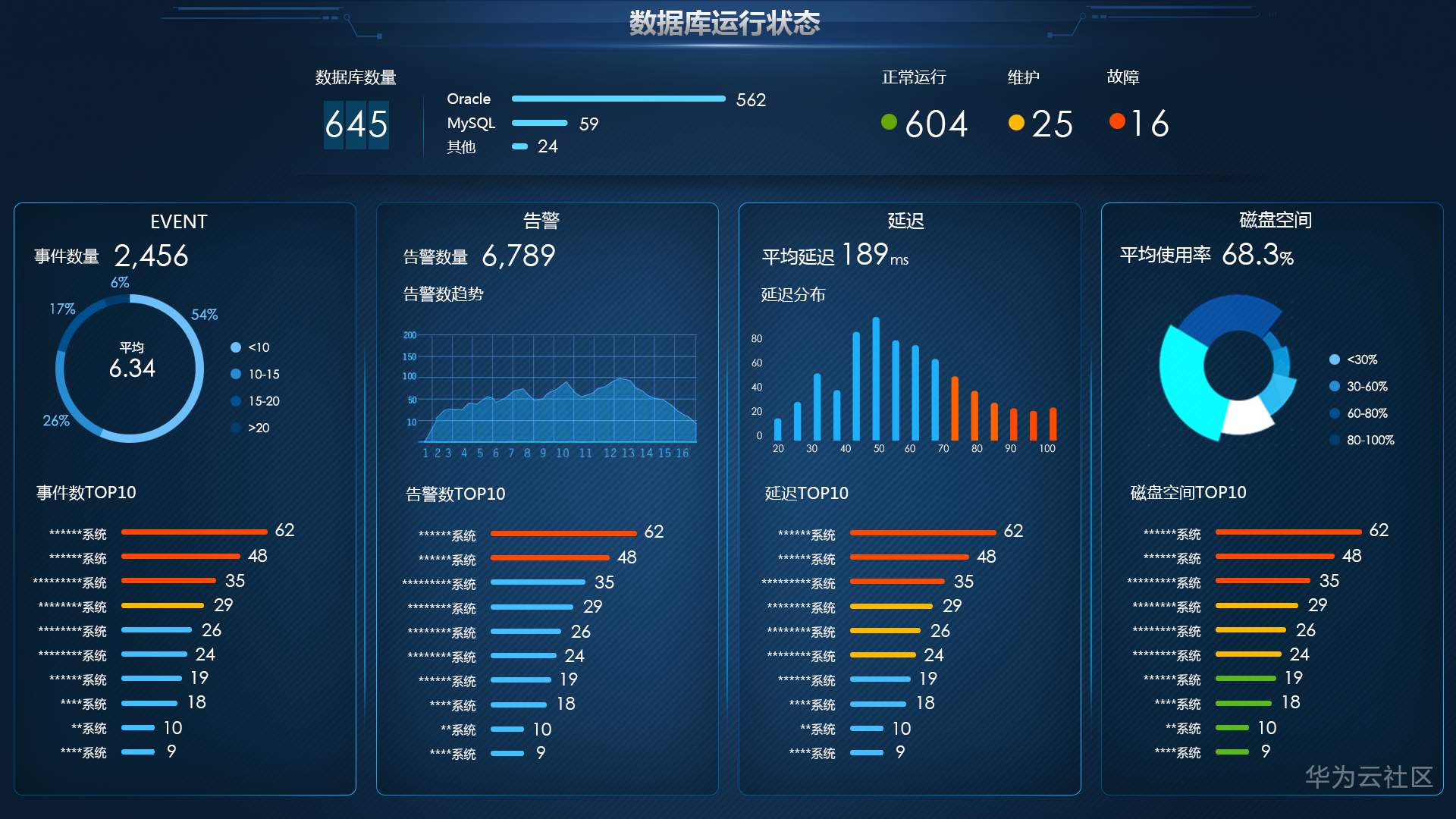Click the red fault status dot
Viewport: 1456px width, 819px height.
pos(1116,121)
